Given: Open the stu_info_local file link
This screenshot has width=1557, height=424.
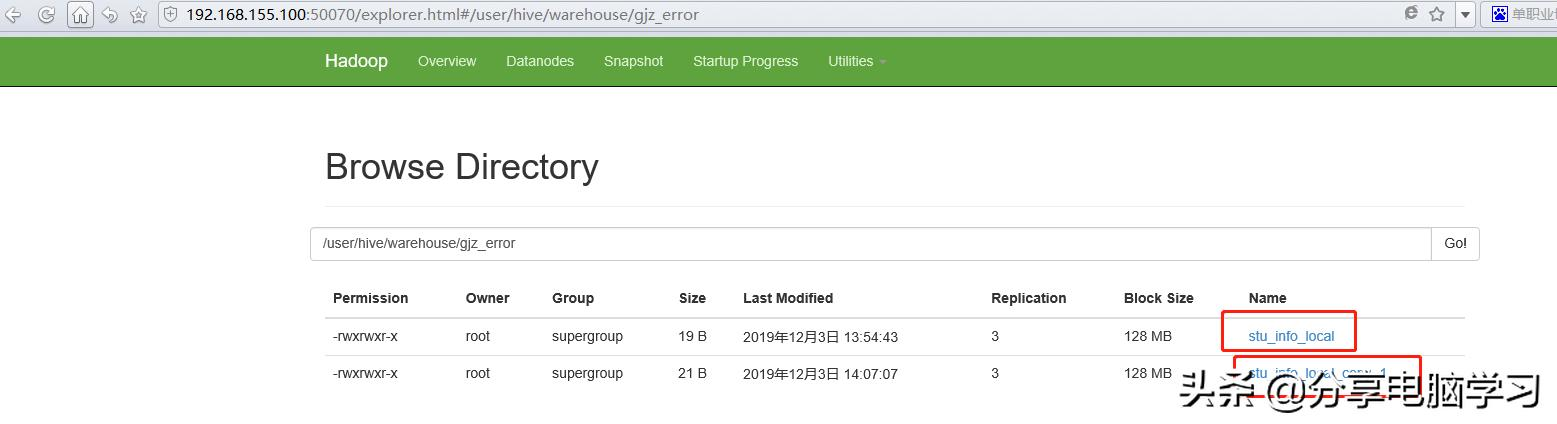Looking at the screenshot, I should (1291, 336).
